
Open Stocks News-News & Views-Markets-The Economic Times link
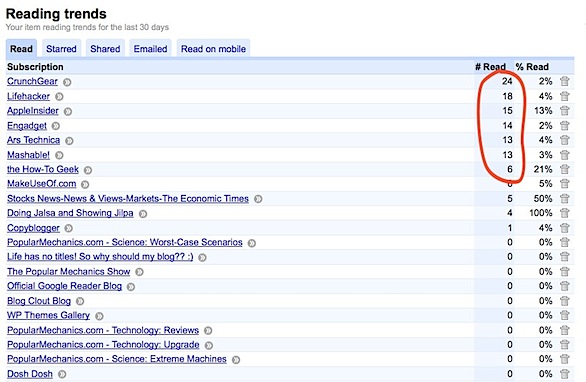click(128, 198)
